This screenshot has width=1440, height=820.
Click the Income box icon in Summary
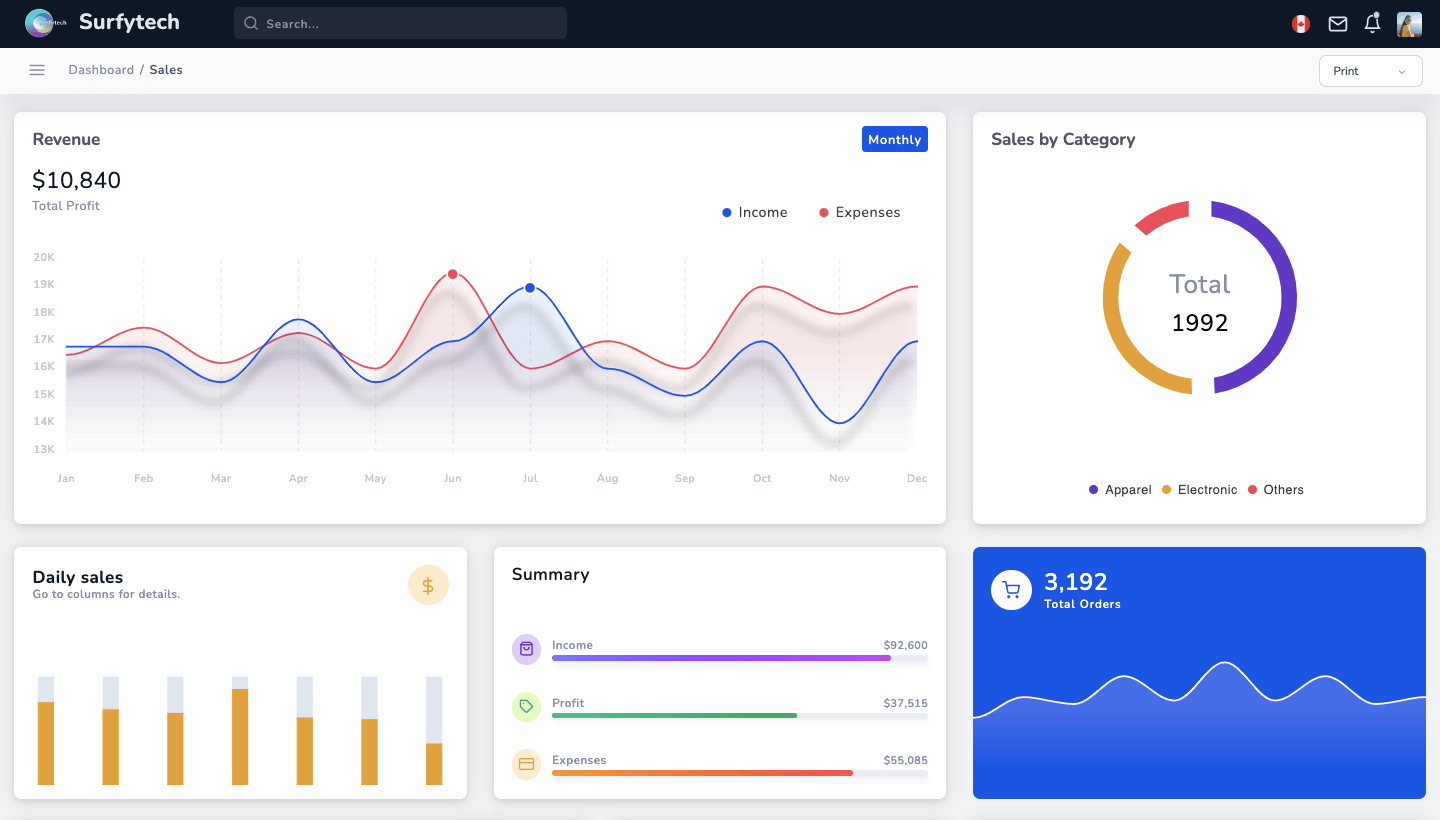click(x=526, y=649)
